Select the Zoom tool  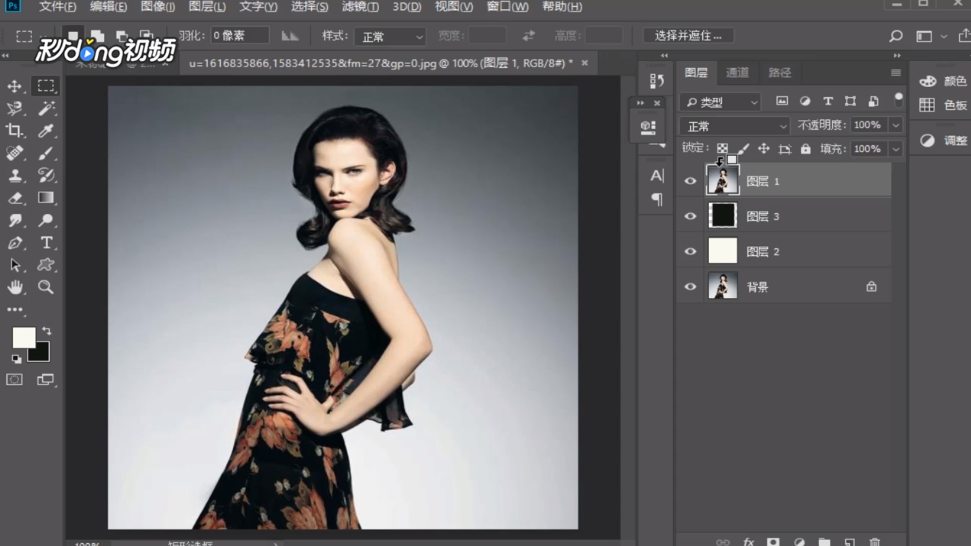[45, 287]
